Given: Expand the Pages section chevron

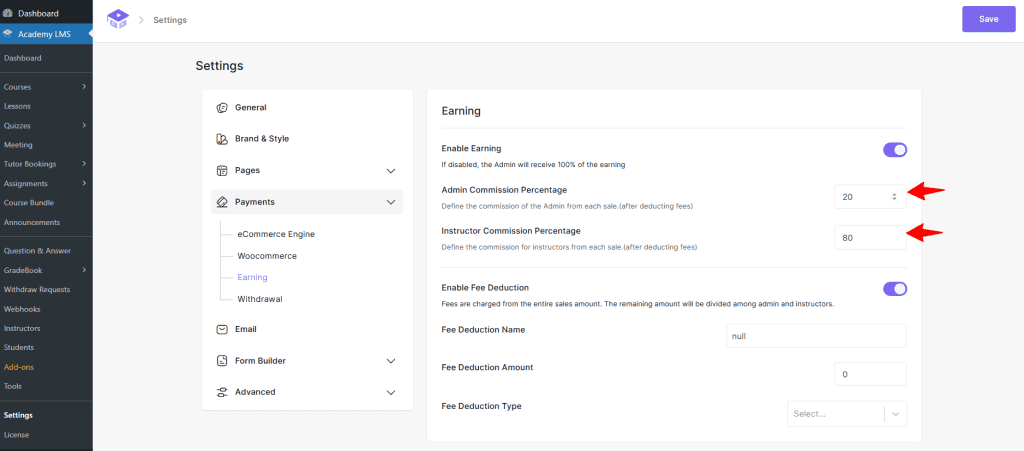Looking at the screenshot, I should click(391, 171).
